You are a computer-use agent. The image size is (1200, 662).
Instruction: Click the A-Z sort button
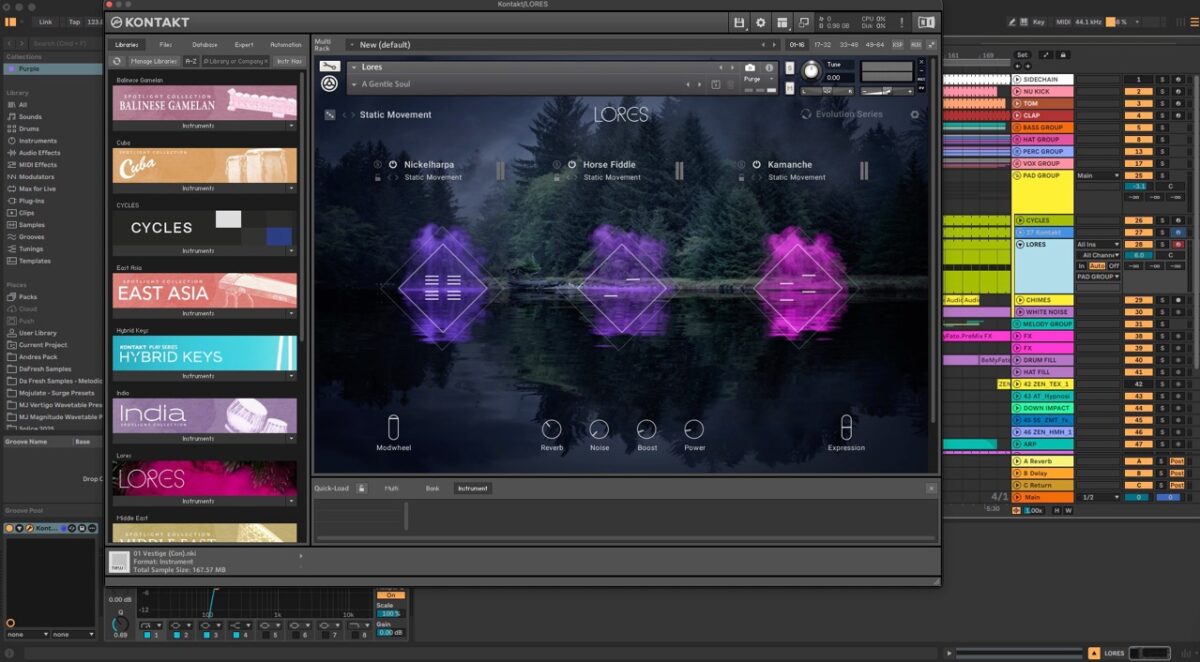point(190,62)
